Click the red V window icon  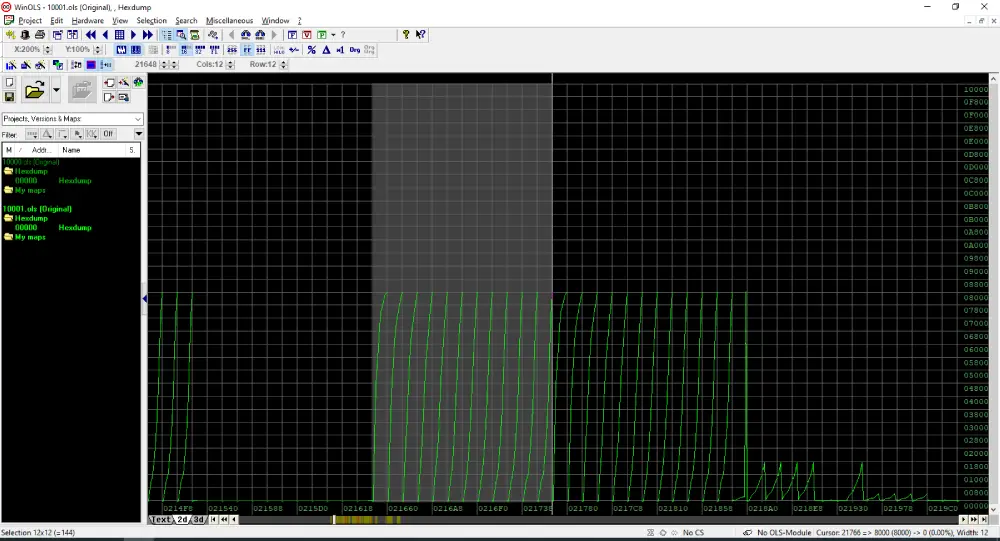pyautogui.click(x=307, y=34)
